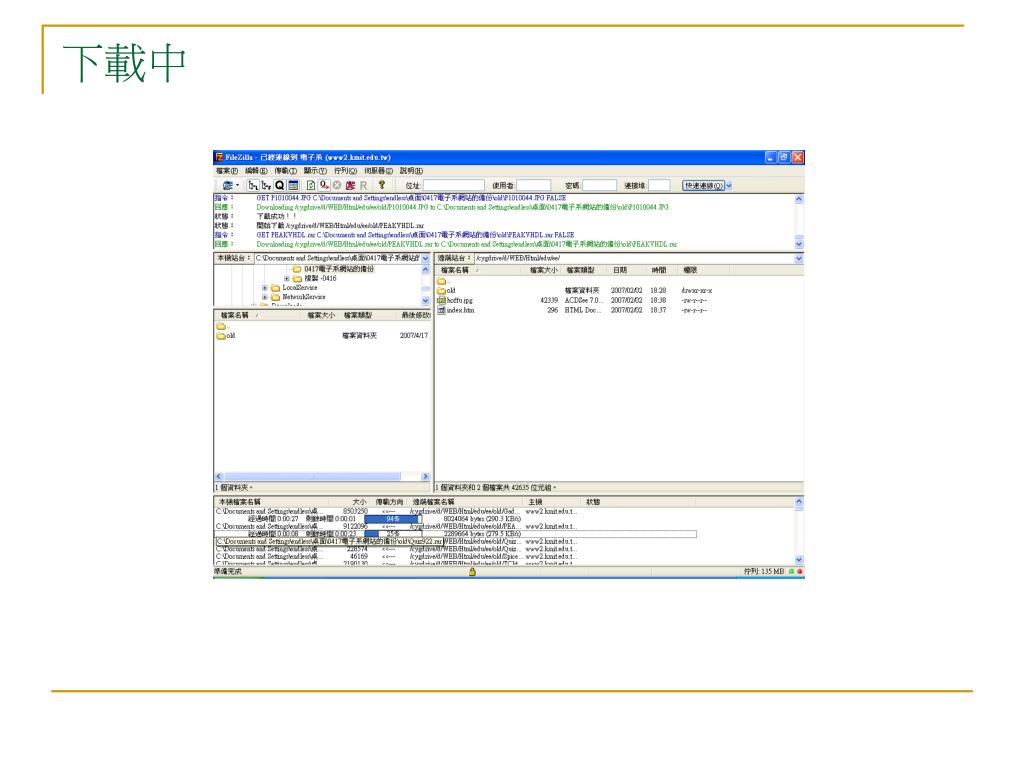
Task: Open the 說明(H) menu
Action: point(411,171)
